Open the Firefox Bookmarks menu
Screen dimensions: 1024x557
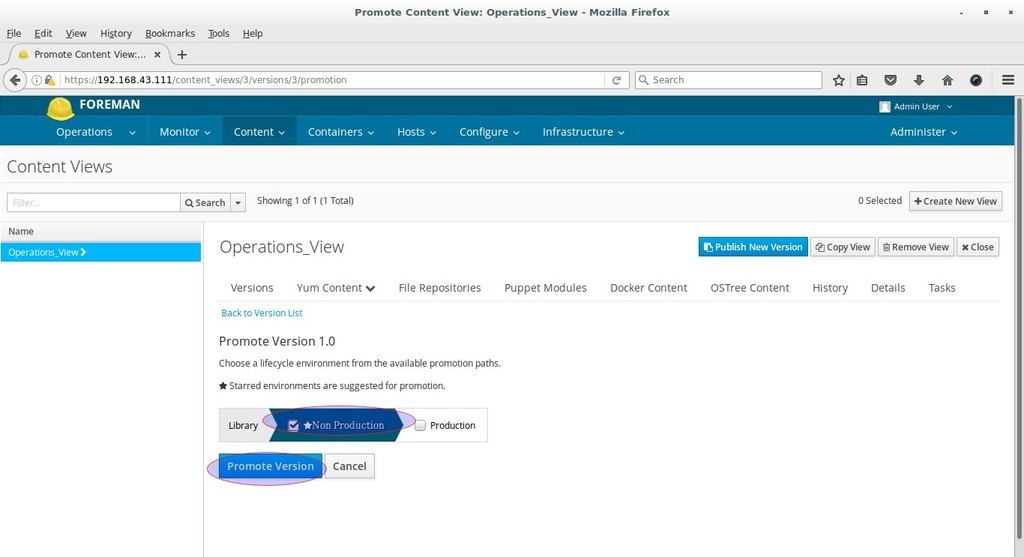tap(170, 33)
